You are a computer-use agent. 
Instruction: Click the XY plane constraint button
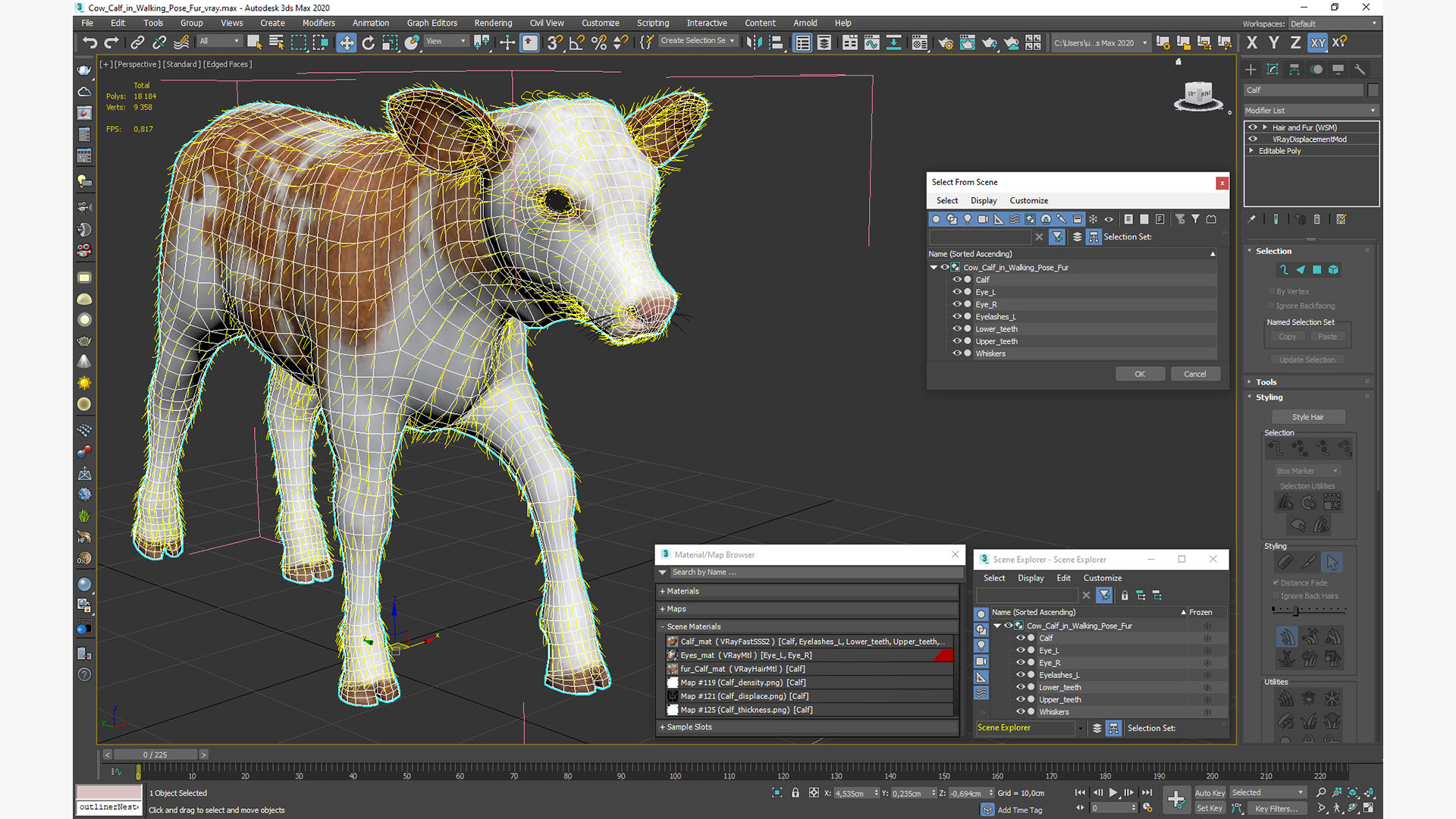pos(1318,42)
